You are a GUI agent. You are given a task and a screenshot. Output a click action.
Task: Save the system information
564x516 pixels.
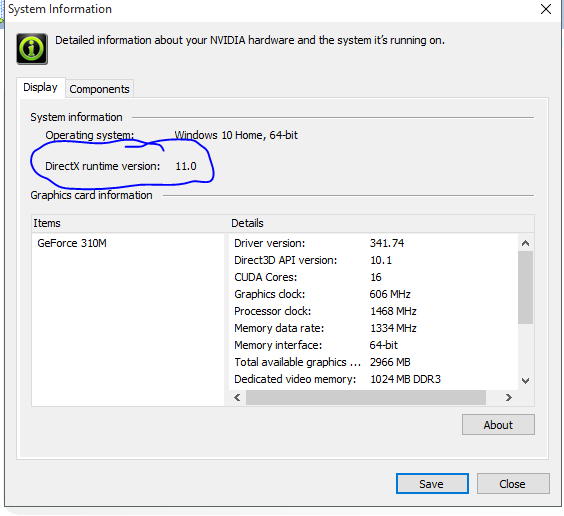point(432,484)
